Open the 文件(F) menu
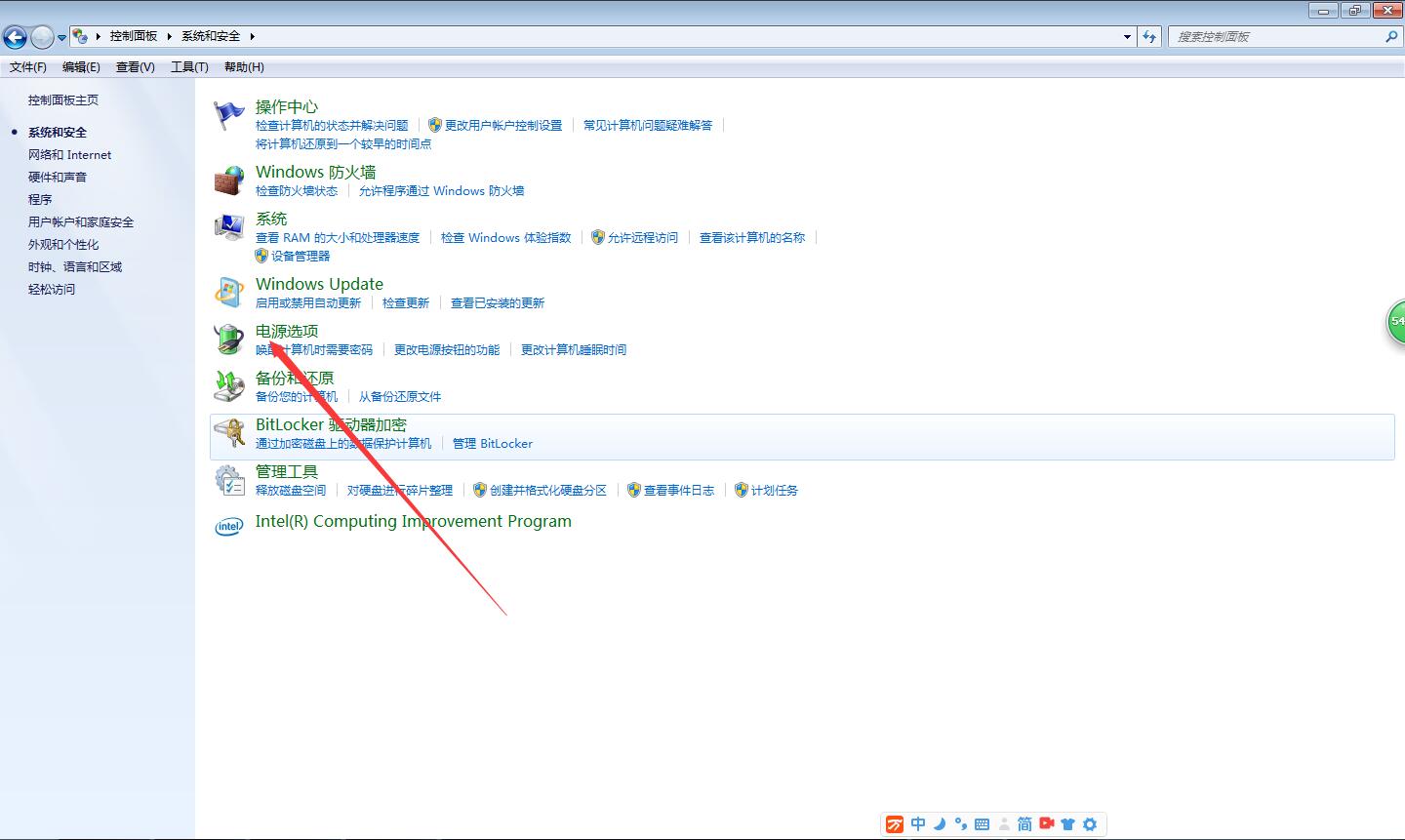This screenshot has height=840, width=1405. [x=28, y=67]
